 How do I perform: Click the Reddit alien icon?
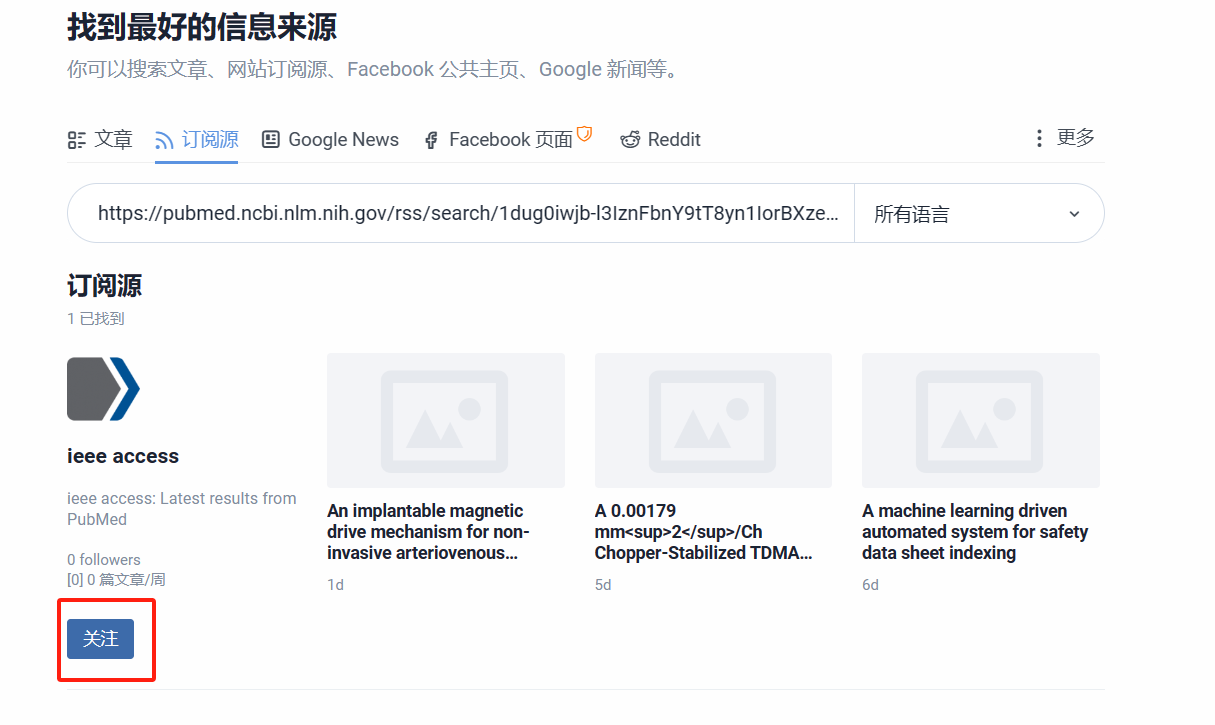[x=630, y=140]
